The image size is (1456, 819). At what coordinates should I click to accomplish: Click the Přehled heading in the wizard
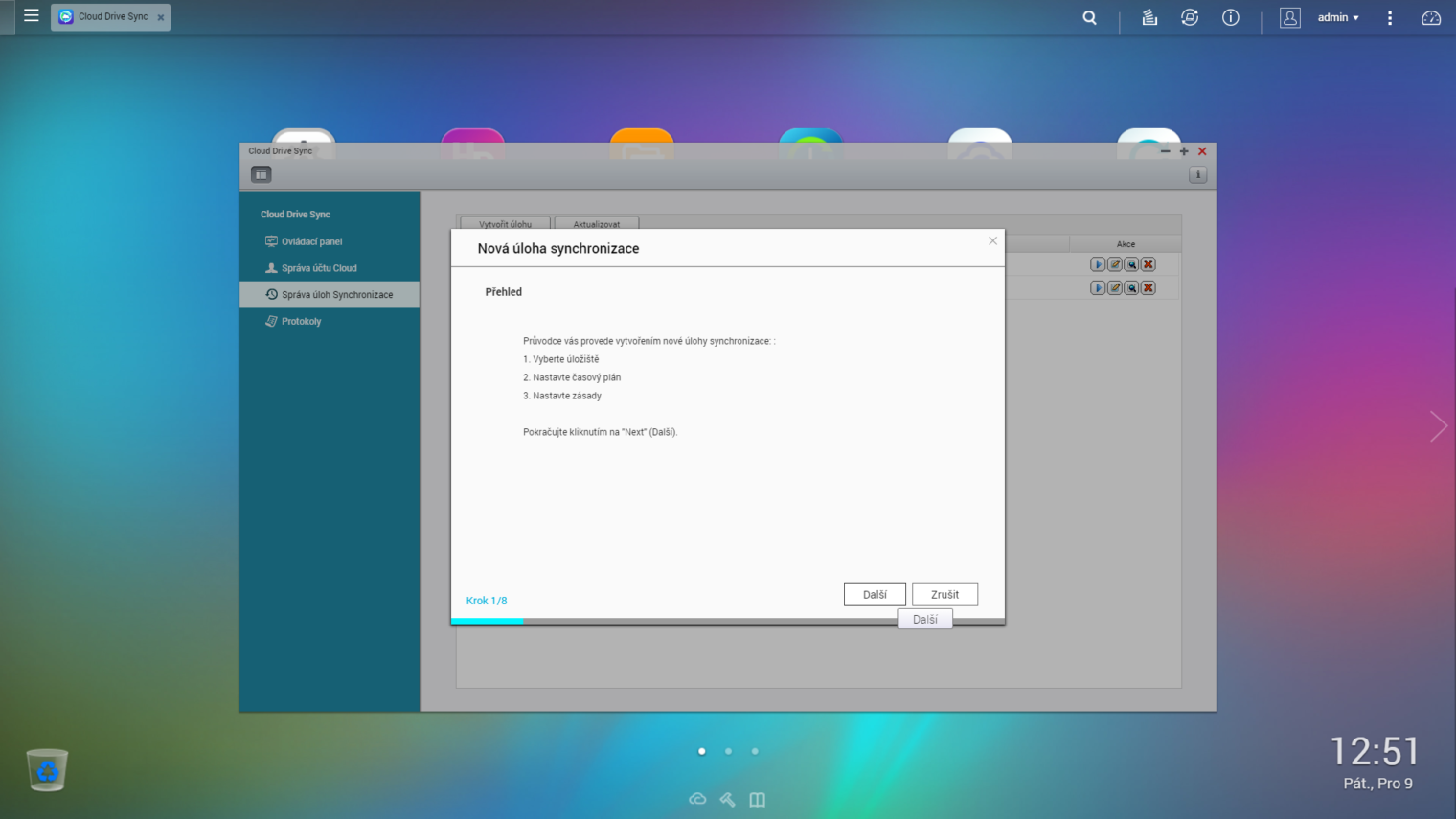pyautogui.click(x=503, y=292)
